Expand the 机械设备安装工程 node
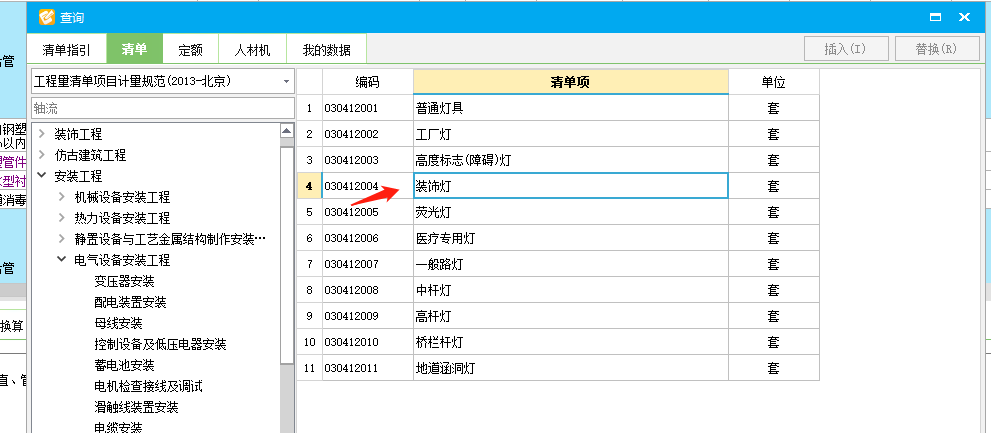 pyautogui.click(x=61, y=197)
